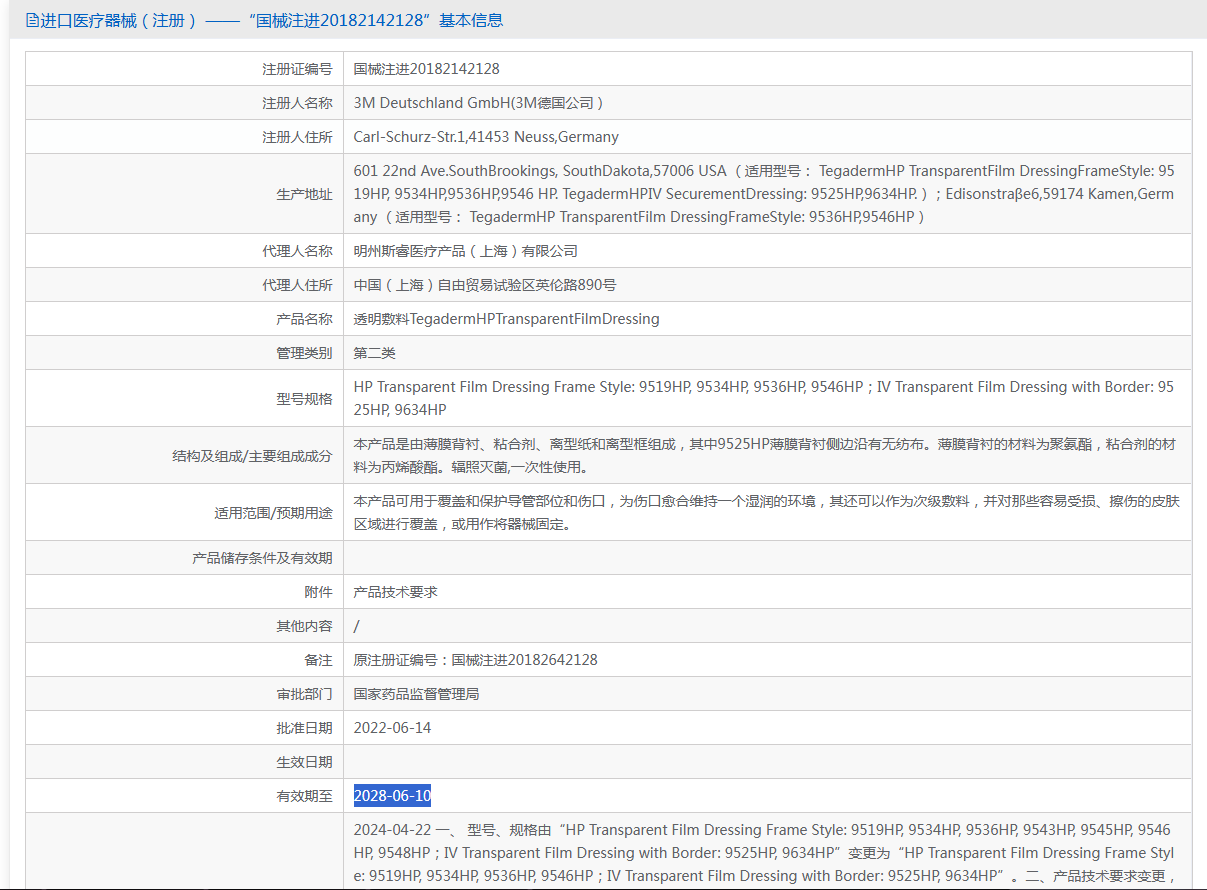Click the 生产地址 label
Image resolution: width=1207 pixels, height=890 pixels.
[x=304, y=194]
